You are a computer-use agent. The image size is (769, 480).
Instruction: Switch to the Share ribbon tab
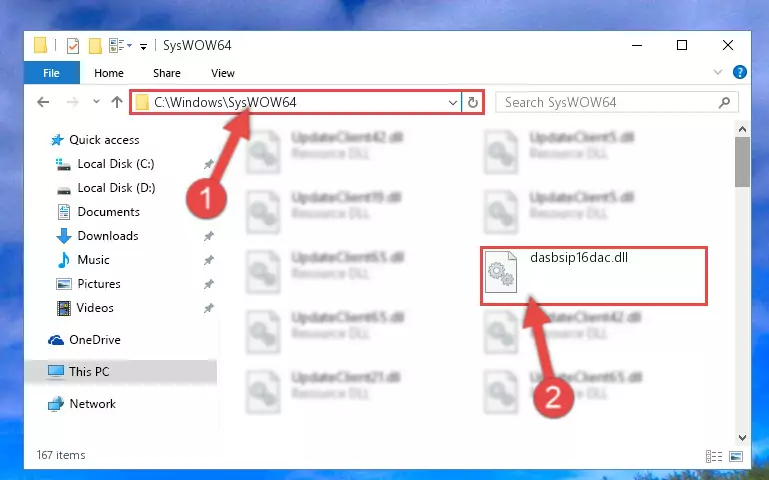(x=167, y=73)
